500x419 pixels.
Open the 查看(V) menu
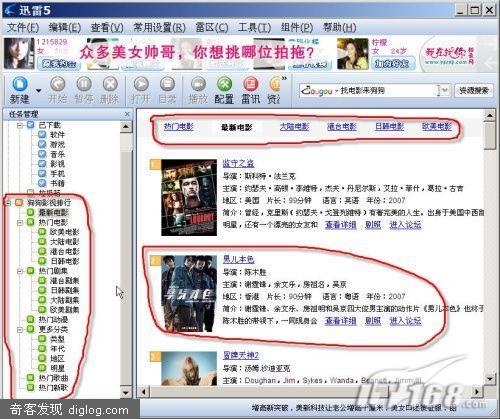(107, 27)
